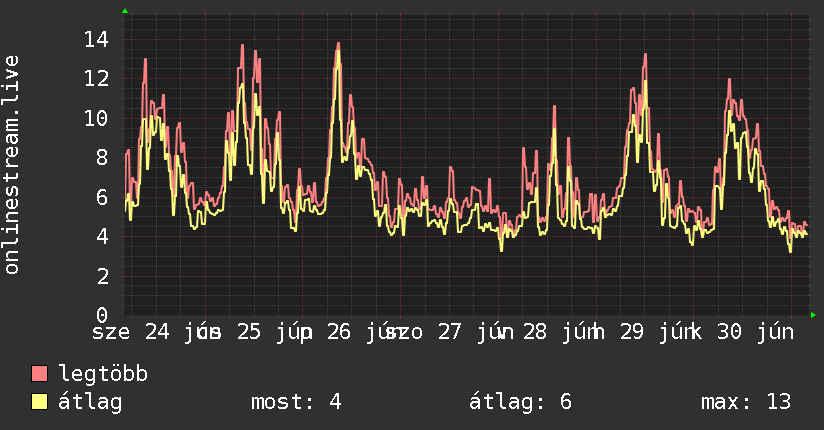
Task: Click the pink legtöbb legend swatch
Action: tap(39, 374)
